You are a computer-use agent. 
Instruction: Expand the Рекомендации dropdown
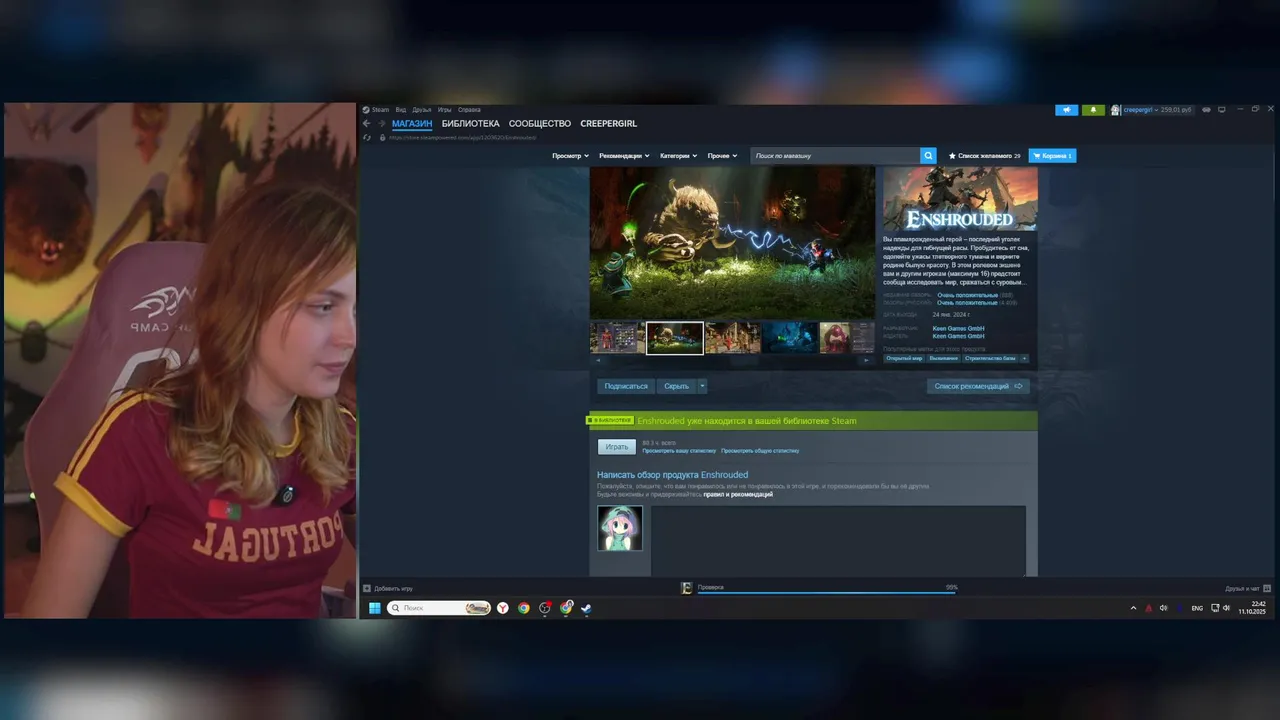[x=624, y=156]
